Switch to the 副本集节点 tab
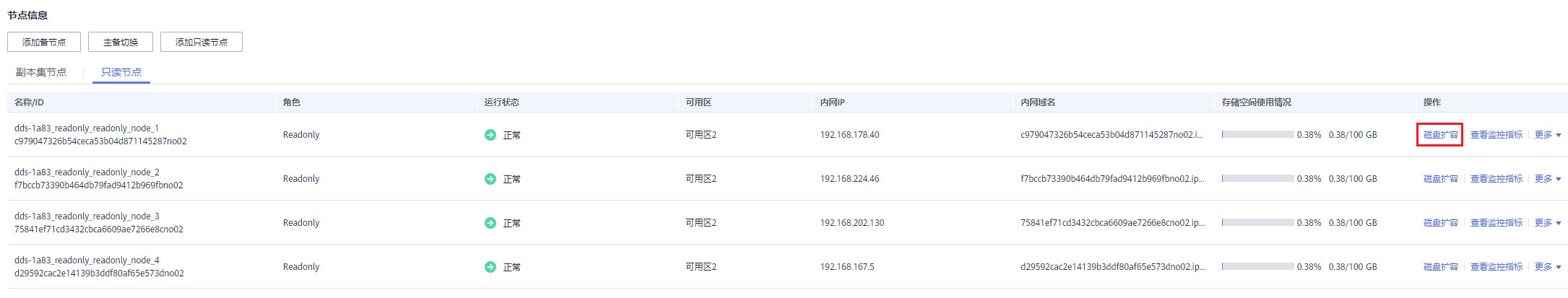Screen dimensions: 1568x298 (41, 72)
